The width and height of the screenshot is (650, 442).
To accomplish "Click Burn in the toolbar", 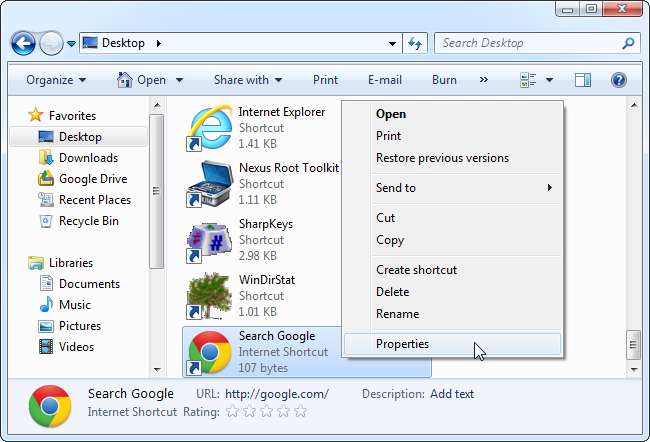I will tap(444, 80).
